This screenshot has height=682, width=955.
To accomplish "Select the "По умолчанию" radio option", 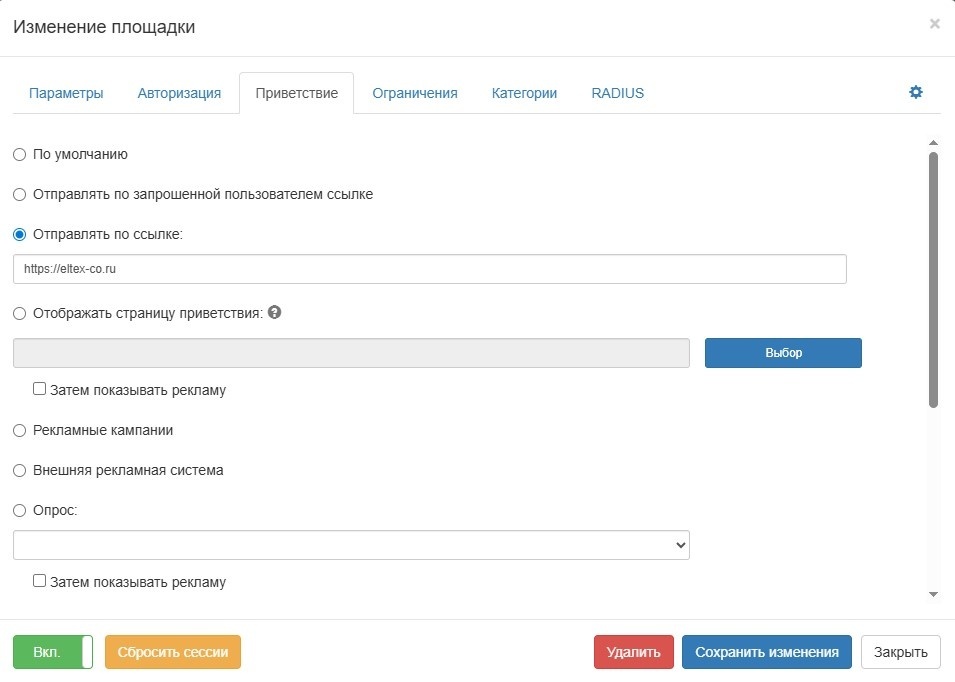I will 20,155.
